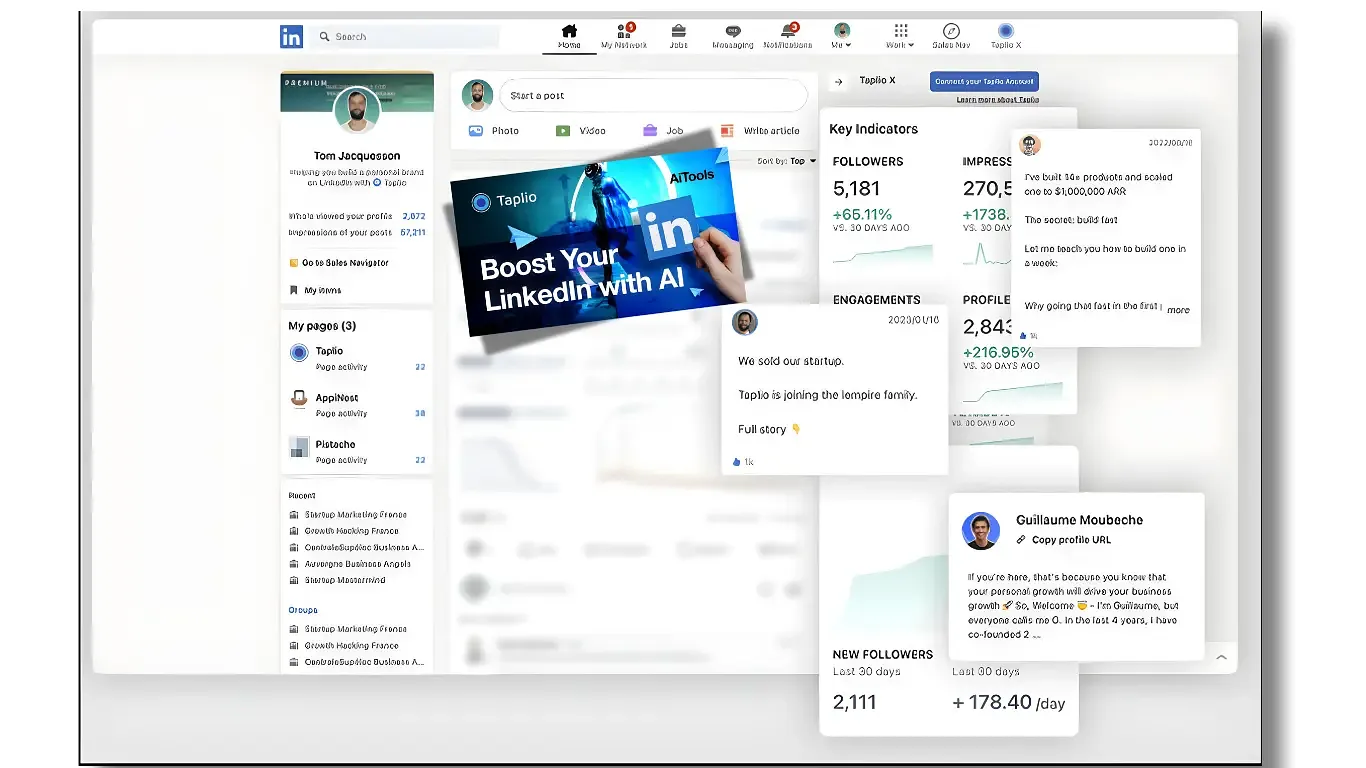The width and height of the screenshot is (1366, 768).
Task: Open Impressions of your posts stat
Action: pyautogui.click(x=357, y=232)
